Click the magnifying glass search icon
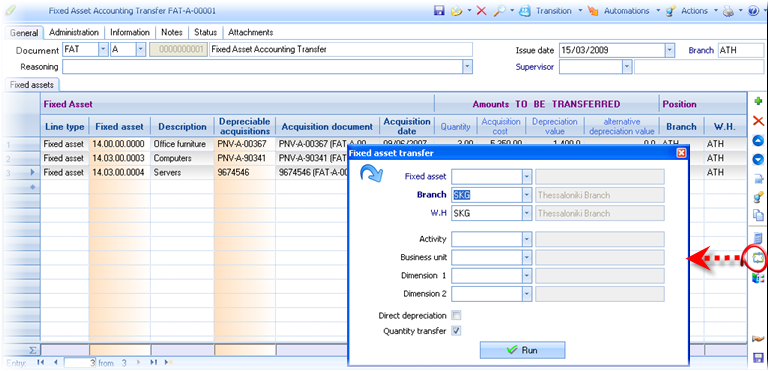 499,11
